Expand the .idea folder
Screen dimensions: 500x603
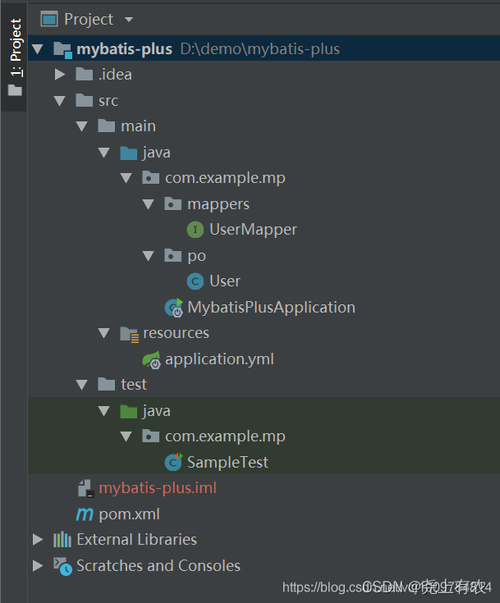[60, 74]
